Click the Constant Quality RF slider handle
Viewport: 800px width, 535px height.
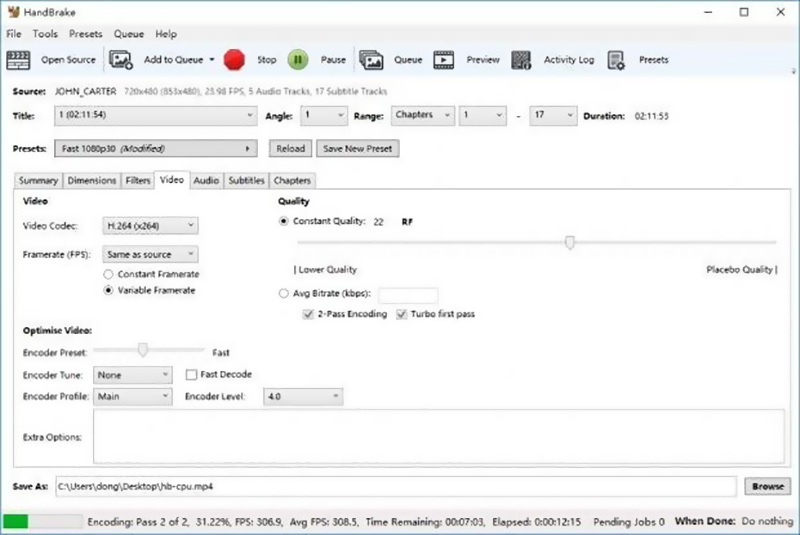click(x=570, y=242)
